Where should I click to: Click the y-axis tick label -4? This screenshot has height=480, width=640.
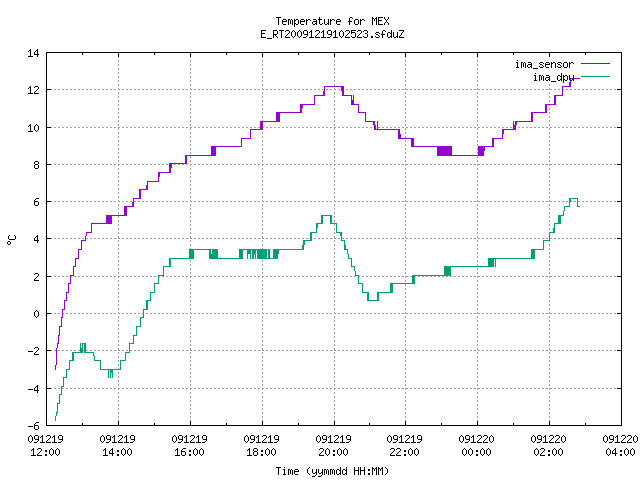tap(33, 389)
